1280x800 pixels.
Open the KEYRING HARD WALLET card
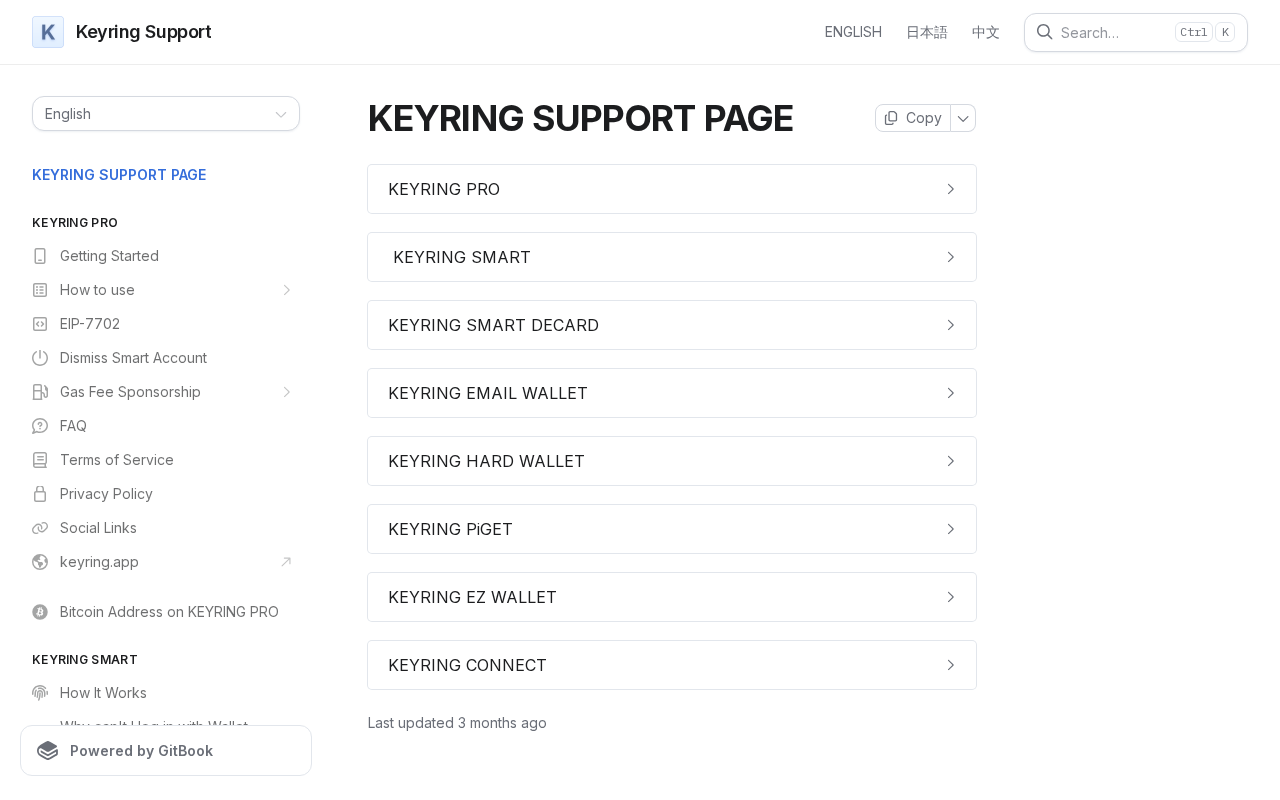click(x=672, y=461)
